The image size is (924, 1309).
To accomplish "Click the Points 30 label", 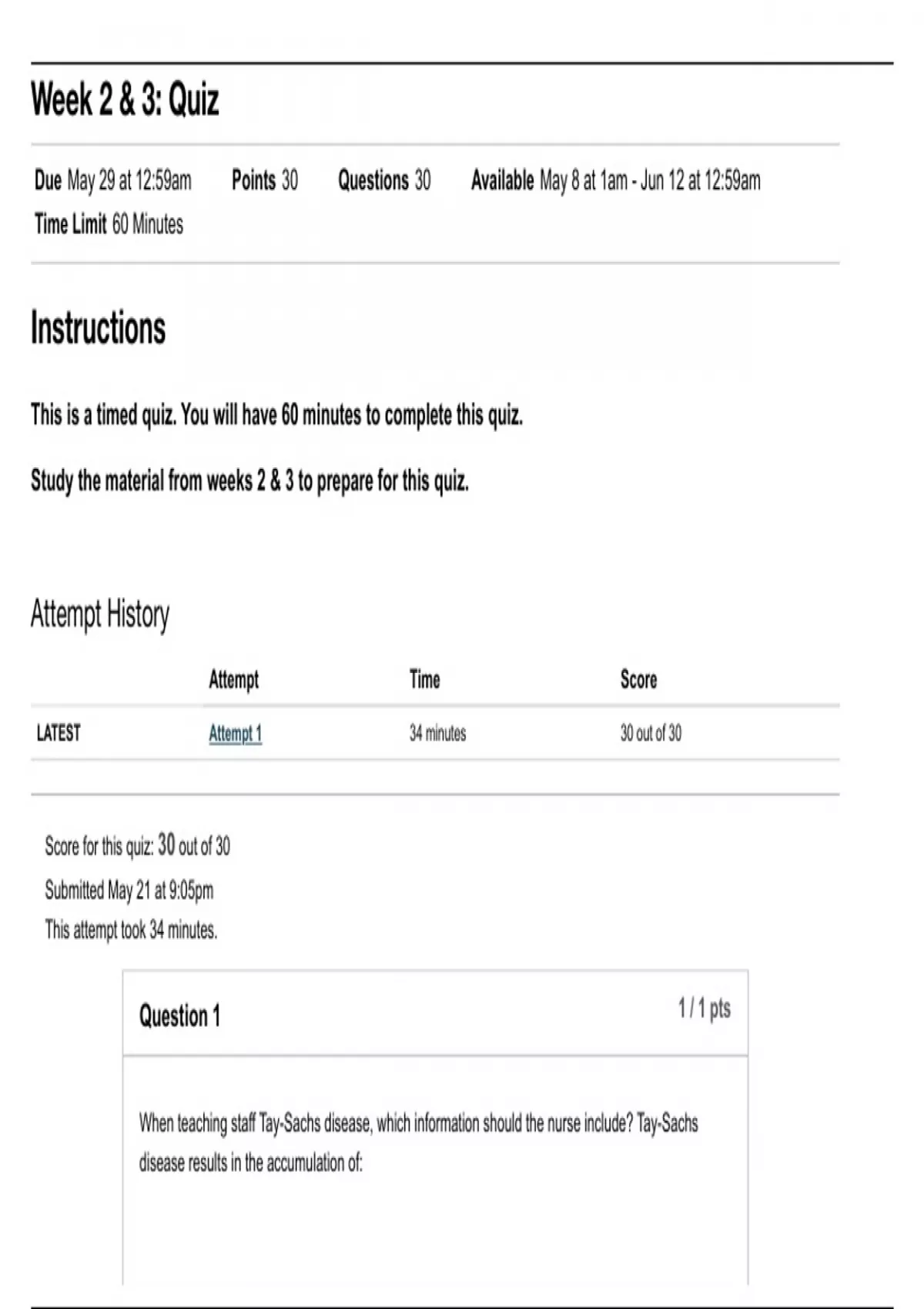I will click(x=265, y=180).
